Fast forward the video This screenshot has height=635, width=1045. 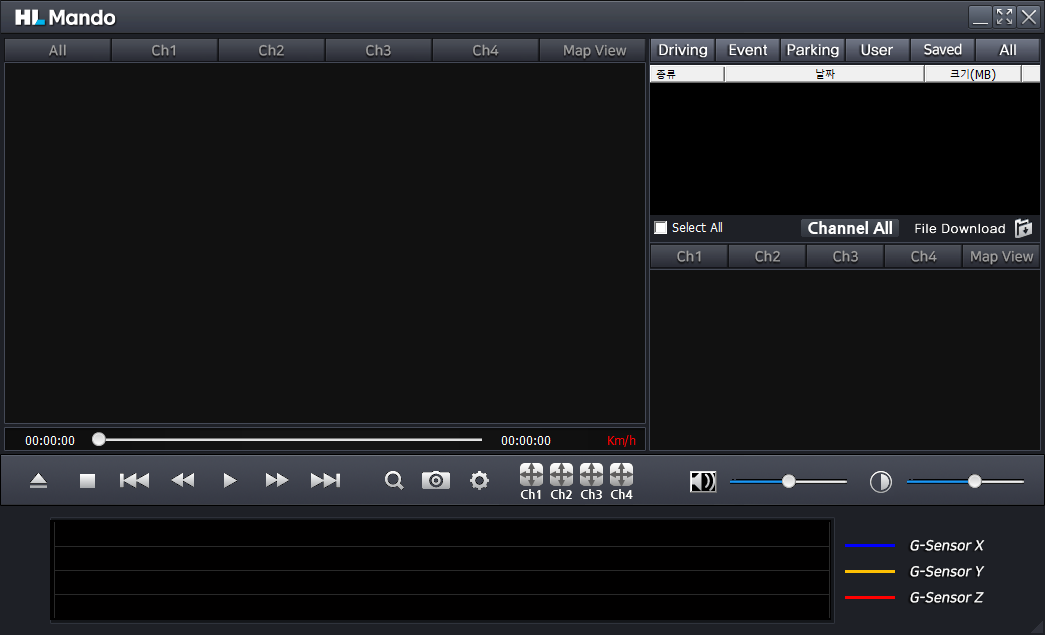[x=277, y=481]
